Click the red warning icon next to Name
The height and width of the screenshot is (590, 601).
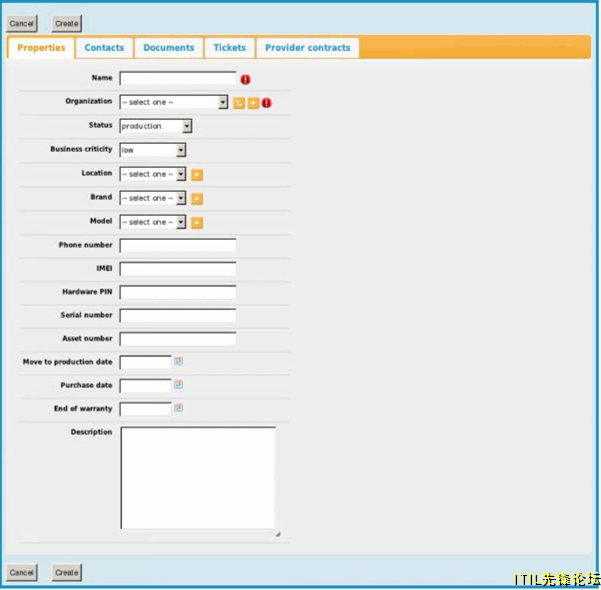point(245,79)
